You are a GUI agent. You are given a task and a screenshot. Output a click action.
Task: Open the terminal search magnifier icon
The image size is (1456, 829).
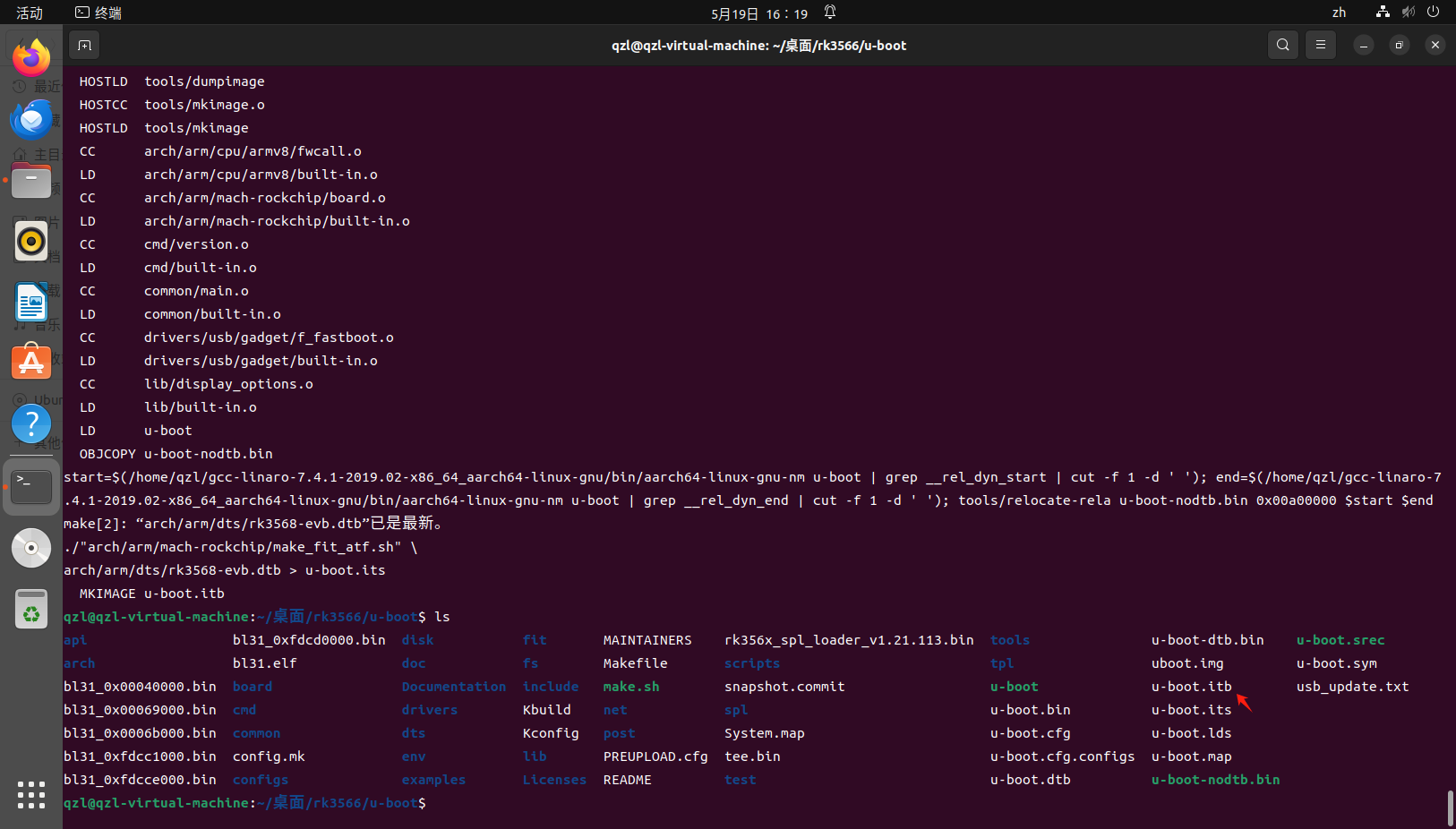tap(1282, 45)
